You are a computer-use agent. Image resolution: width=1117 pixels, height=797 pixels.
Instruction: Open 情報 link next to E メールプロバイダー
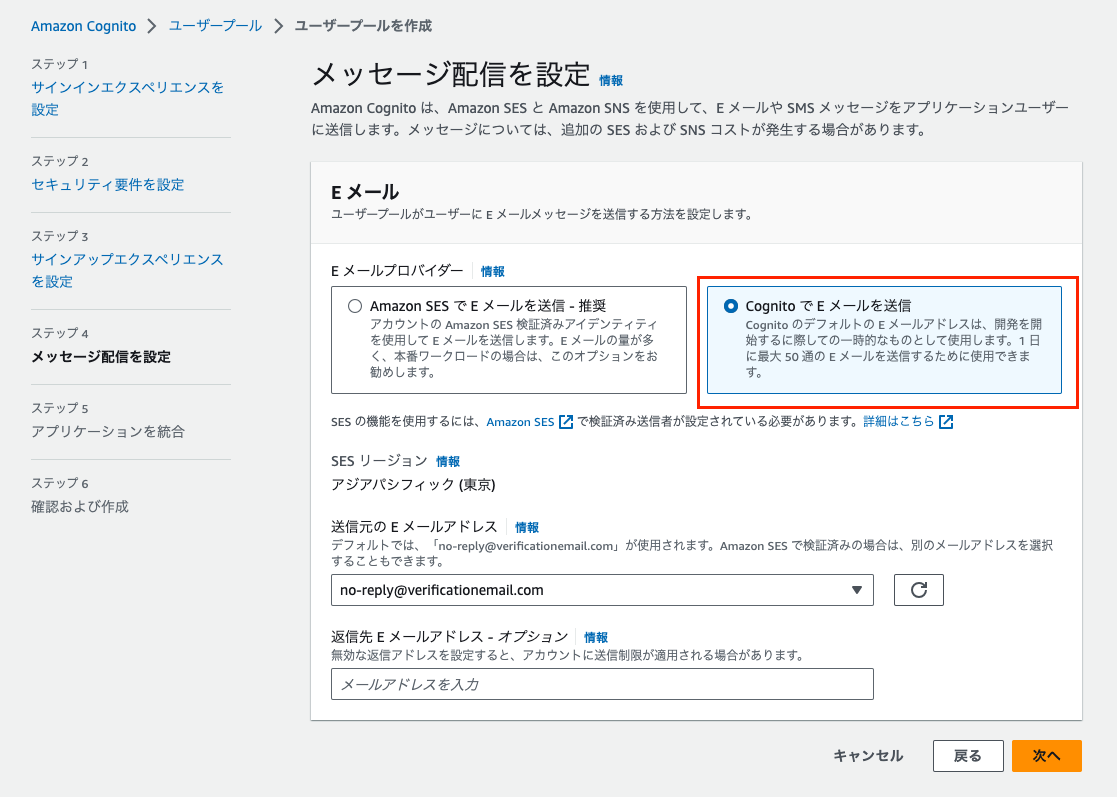[492, 271]
